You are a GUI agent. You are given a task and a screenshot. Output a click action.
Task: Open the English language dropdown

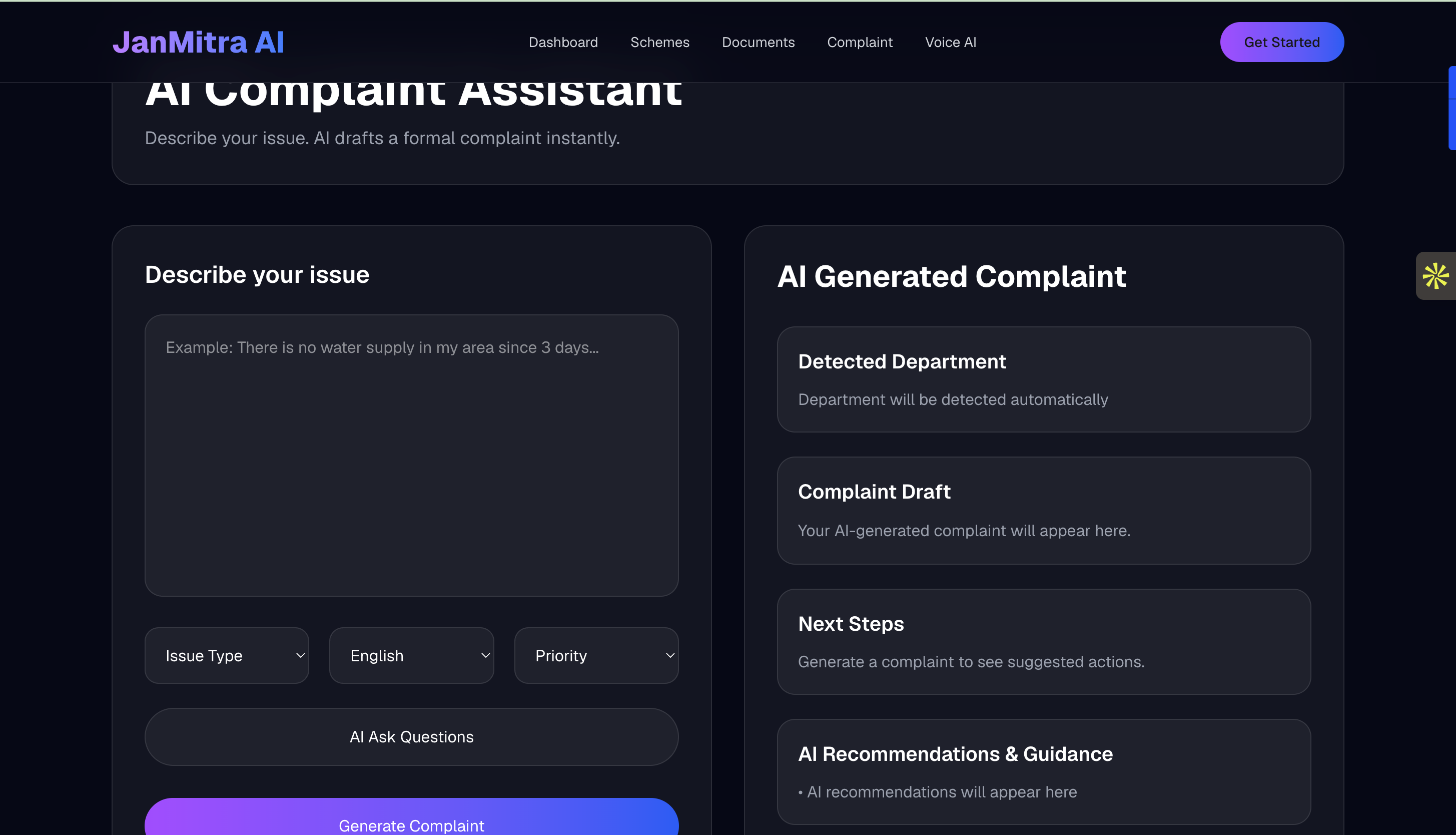click(411, 655)
